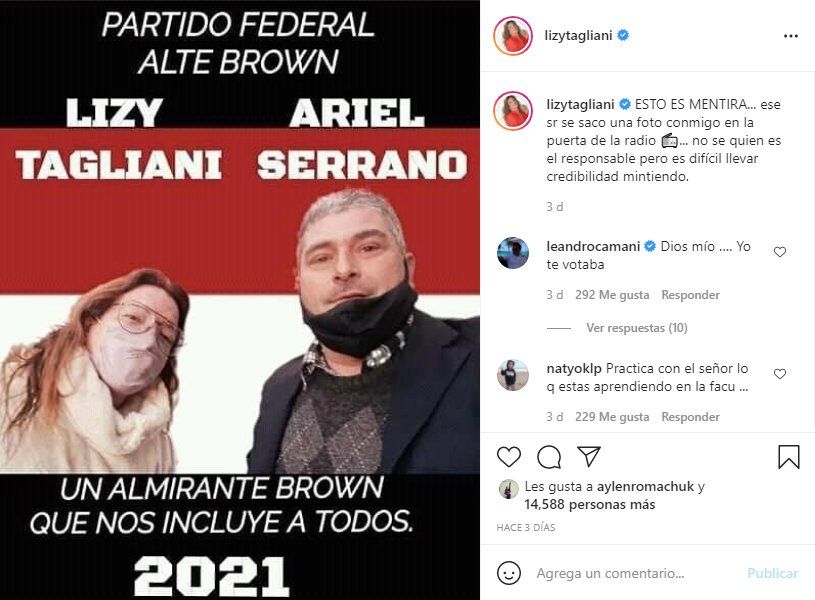The width and height of the screenshot is (815, 600).
Task: Like leandrocamani's comment
Action: (780, 252)
